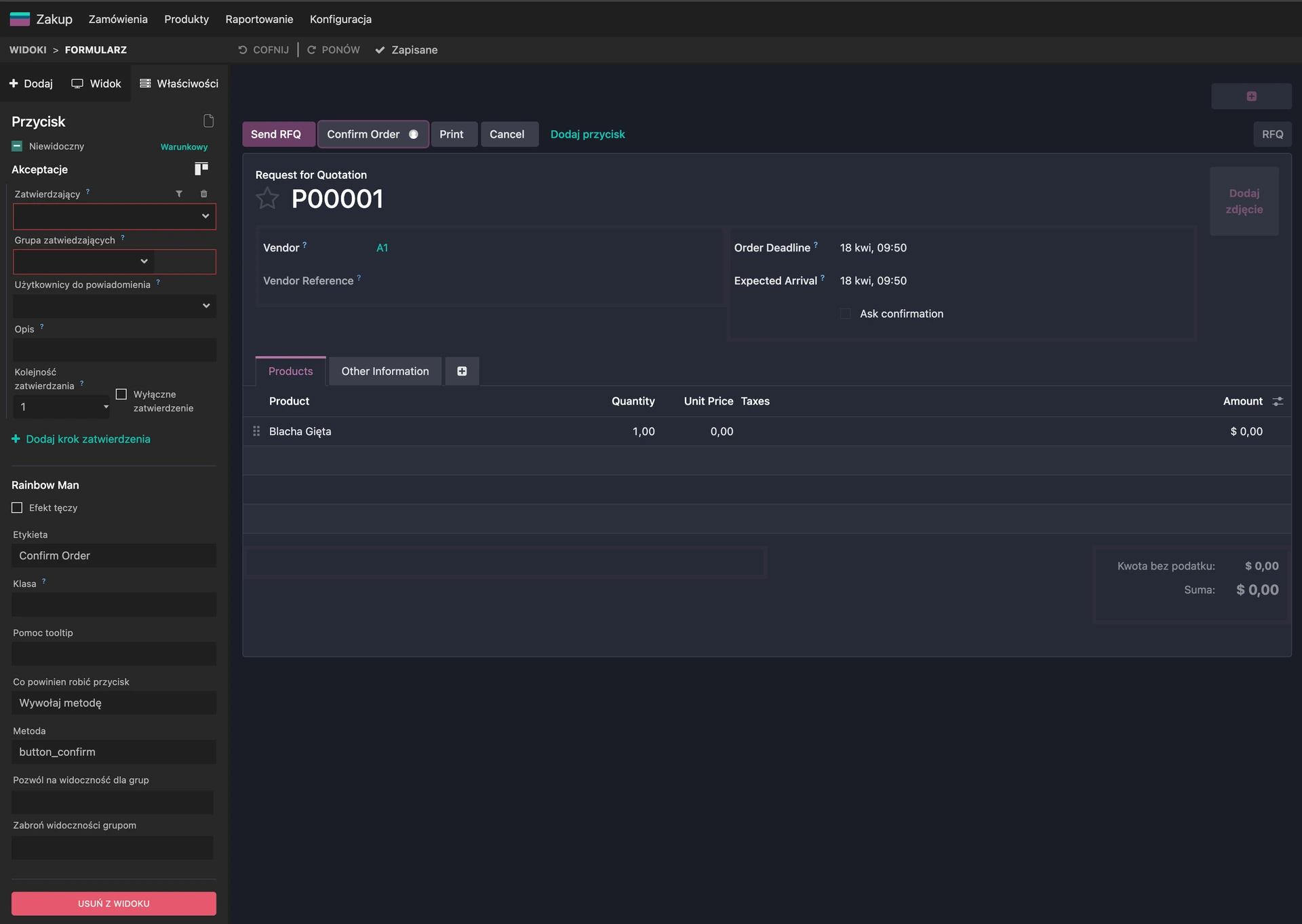Open the Konfiguracja menu

coord(340,19)
